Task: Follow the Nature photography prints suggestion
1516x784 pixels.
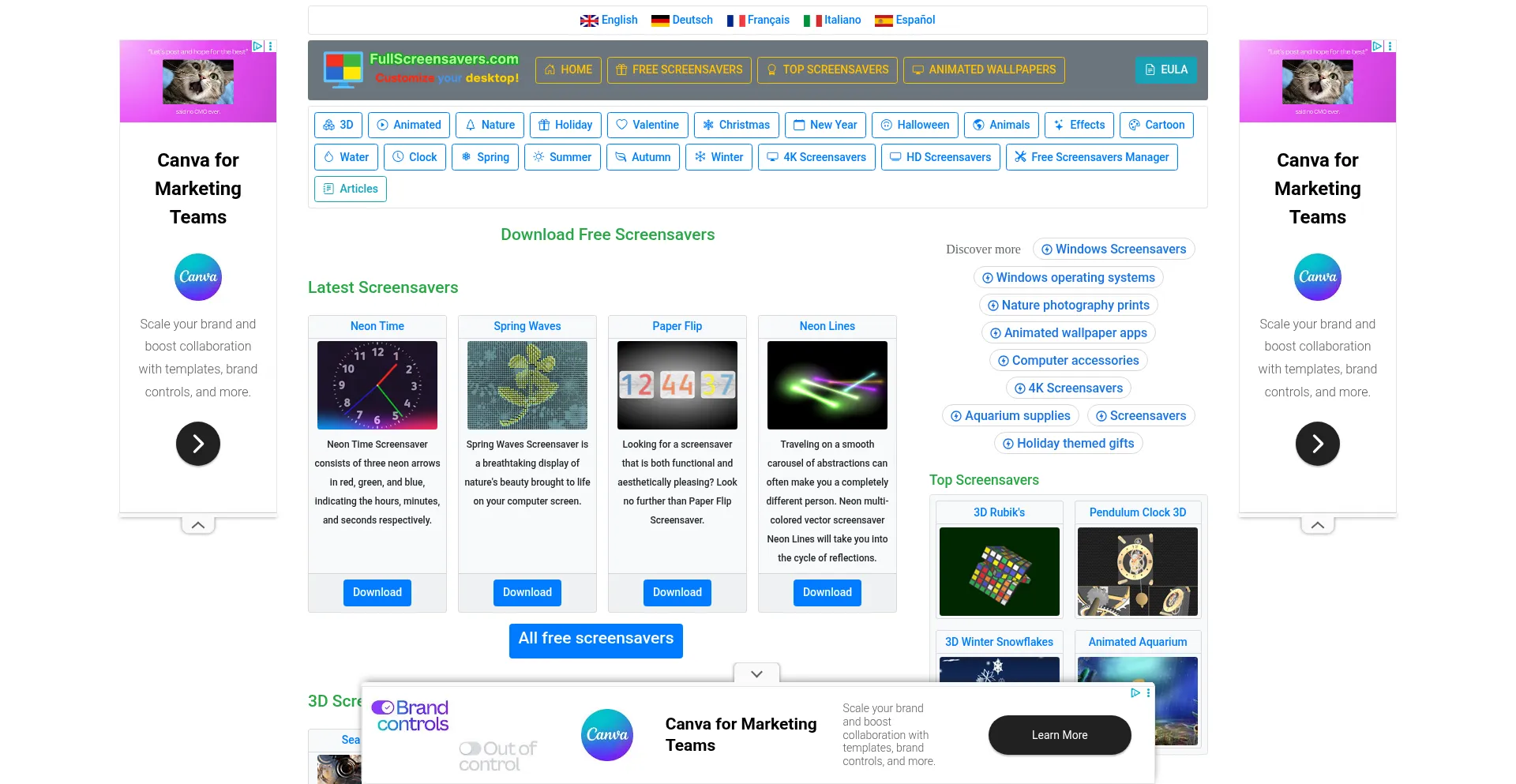Action: [1068, 305]
